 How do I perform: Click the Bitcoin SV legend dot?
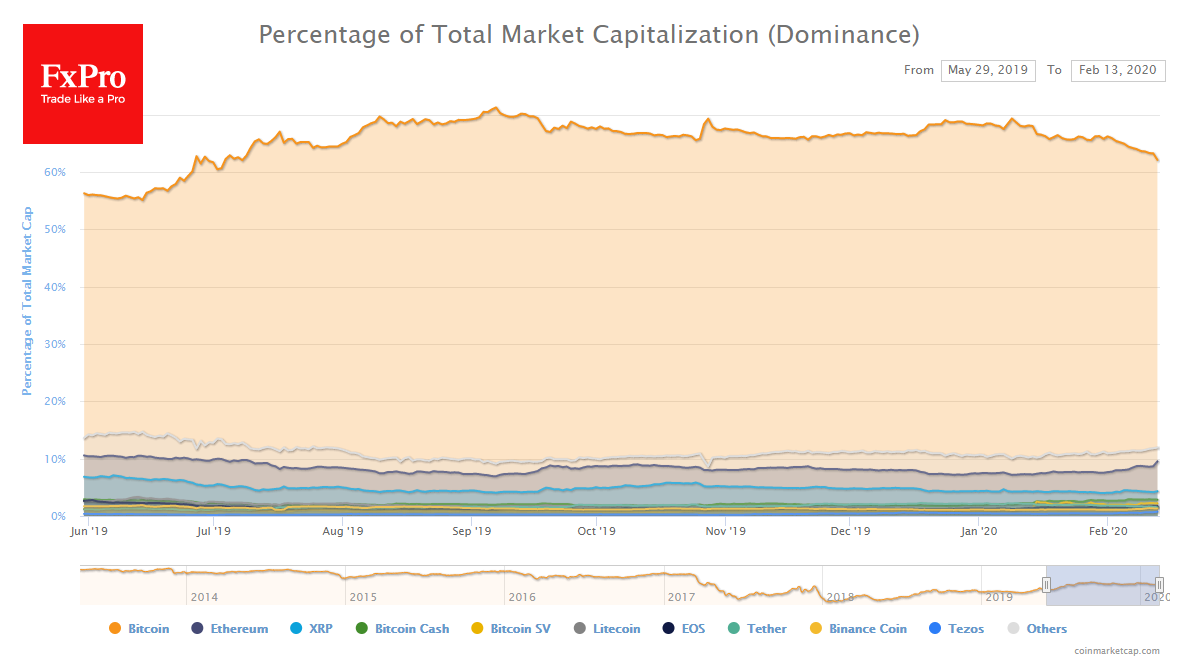click(x=477, y=629)
